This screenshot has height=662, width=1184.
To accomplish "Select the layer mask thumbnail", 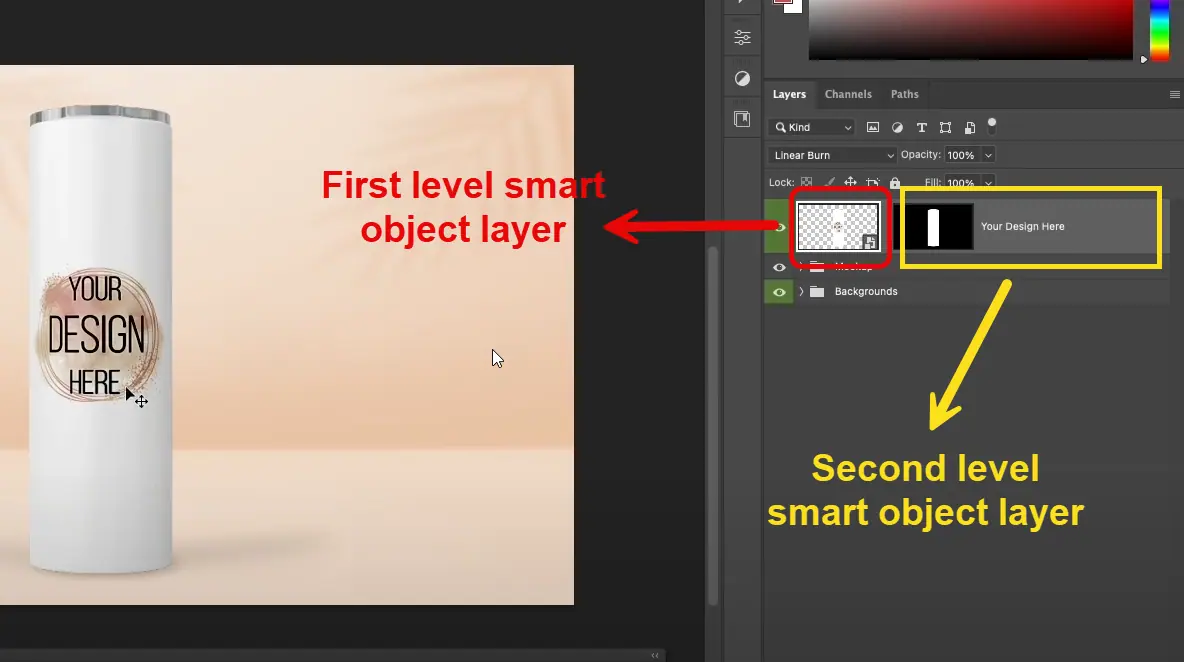I will 933,227.
